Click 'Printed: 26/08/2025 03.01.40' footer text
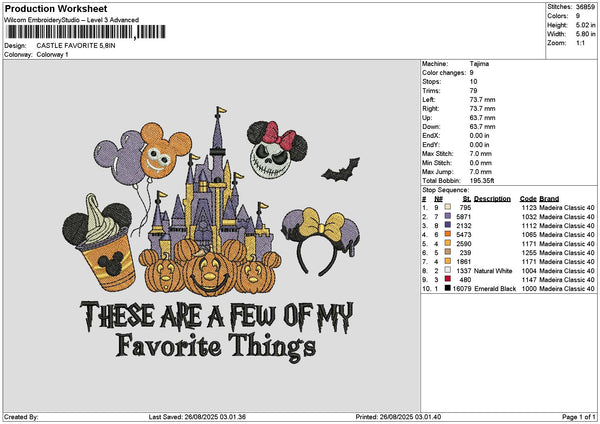Image resolution: width=600 pixels, height=424 pixels. (x=398, y=417)
